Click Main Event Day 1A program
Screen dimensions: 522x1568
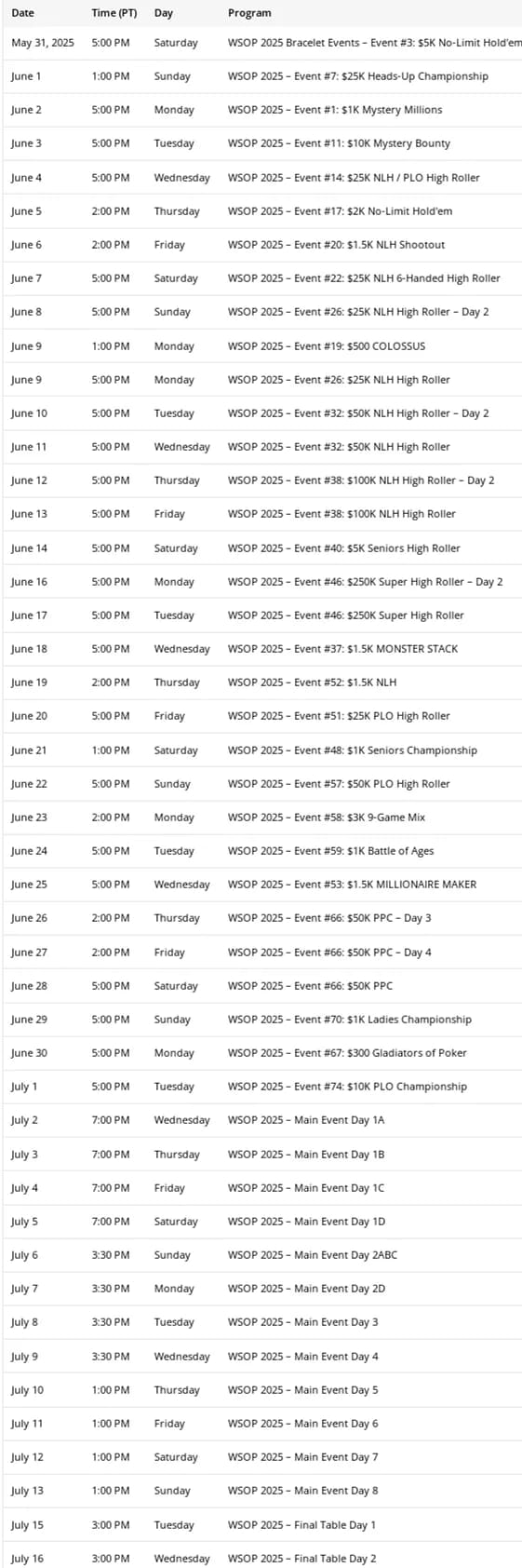pyautogui.click(x=306, y=1120)
